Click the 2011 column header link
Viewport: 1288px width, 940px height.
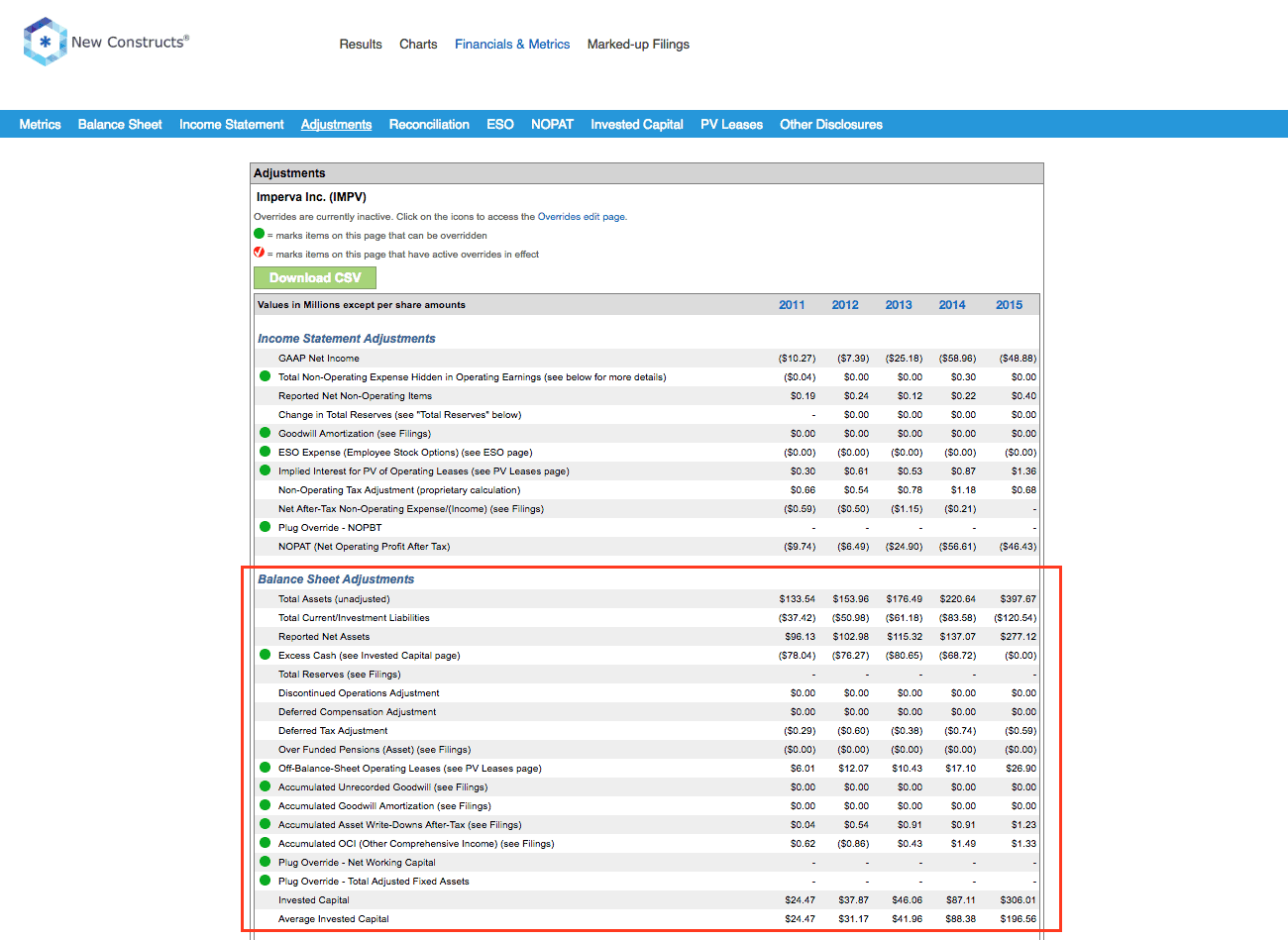[x=792, y=304]
